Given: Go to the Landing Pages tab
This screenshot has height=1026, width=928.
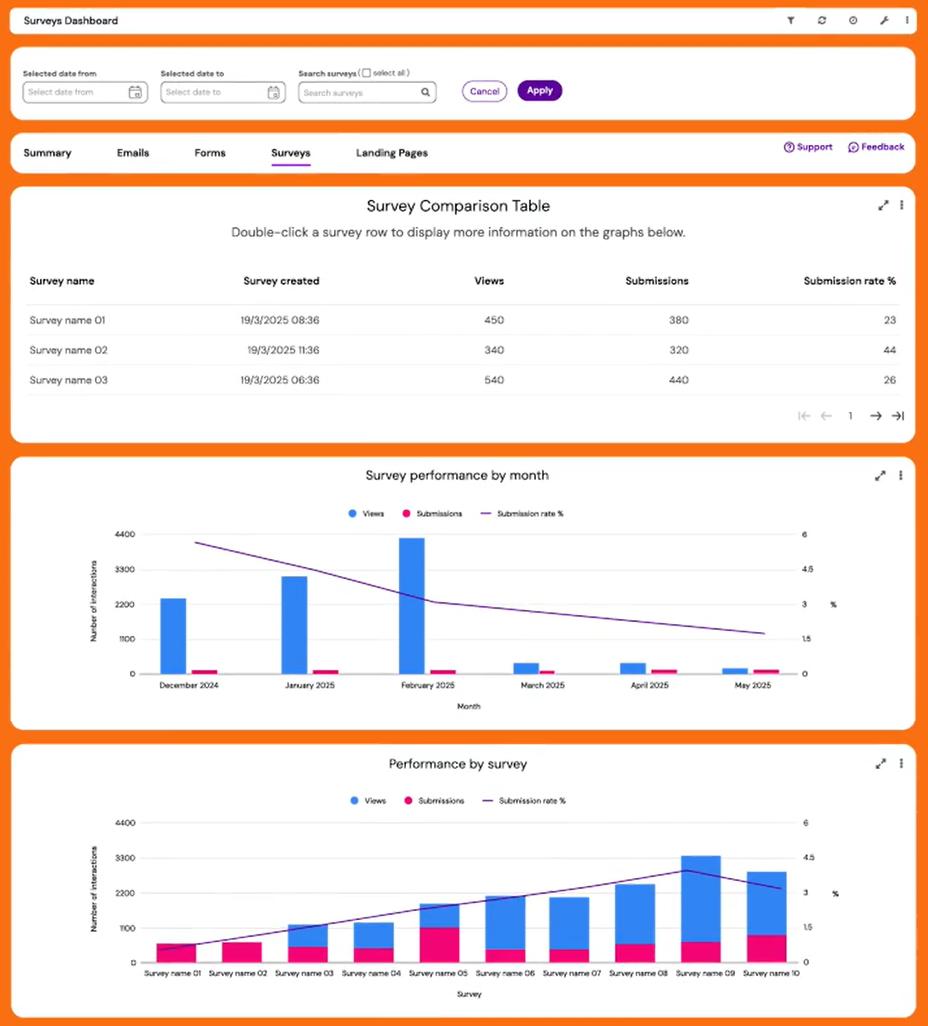Looking at the screenshot, I should (391, 152).
